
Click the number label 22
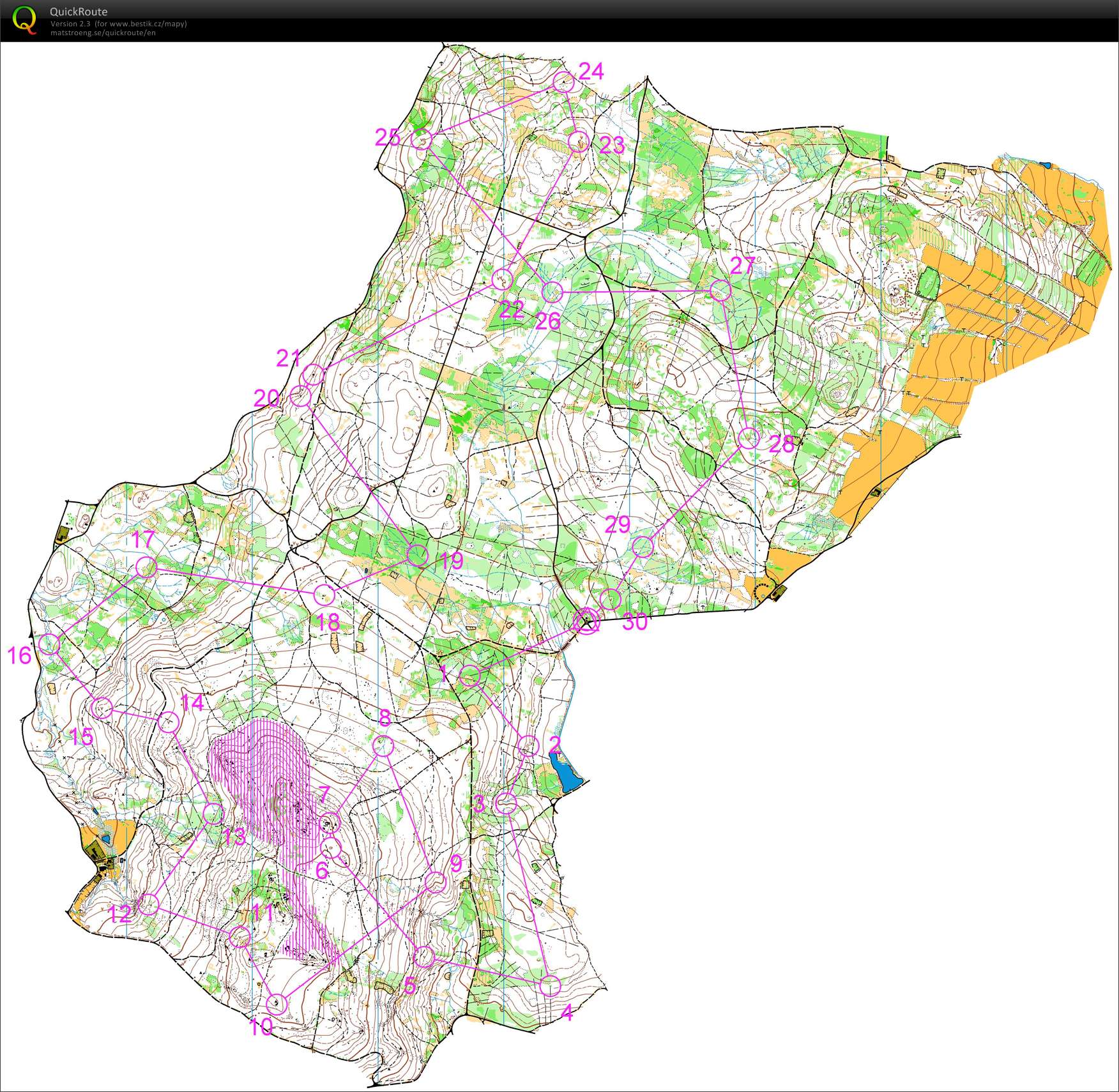click(512, 310)
